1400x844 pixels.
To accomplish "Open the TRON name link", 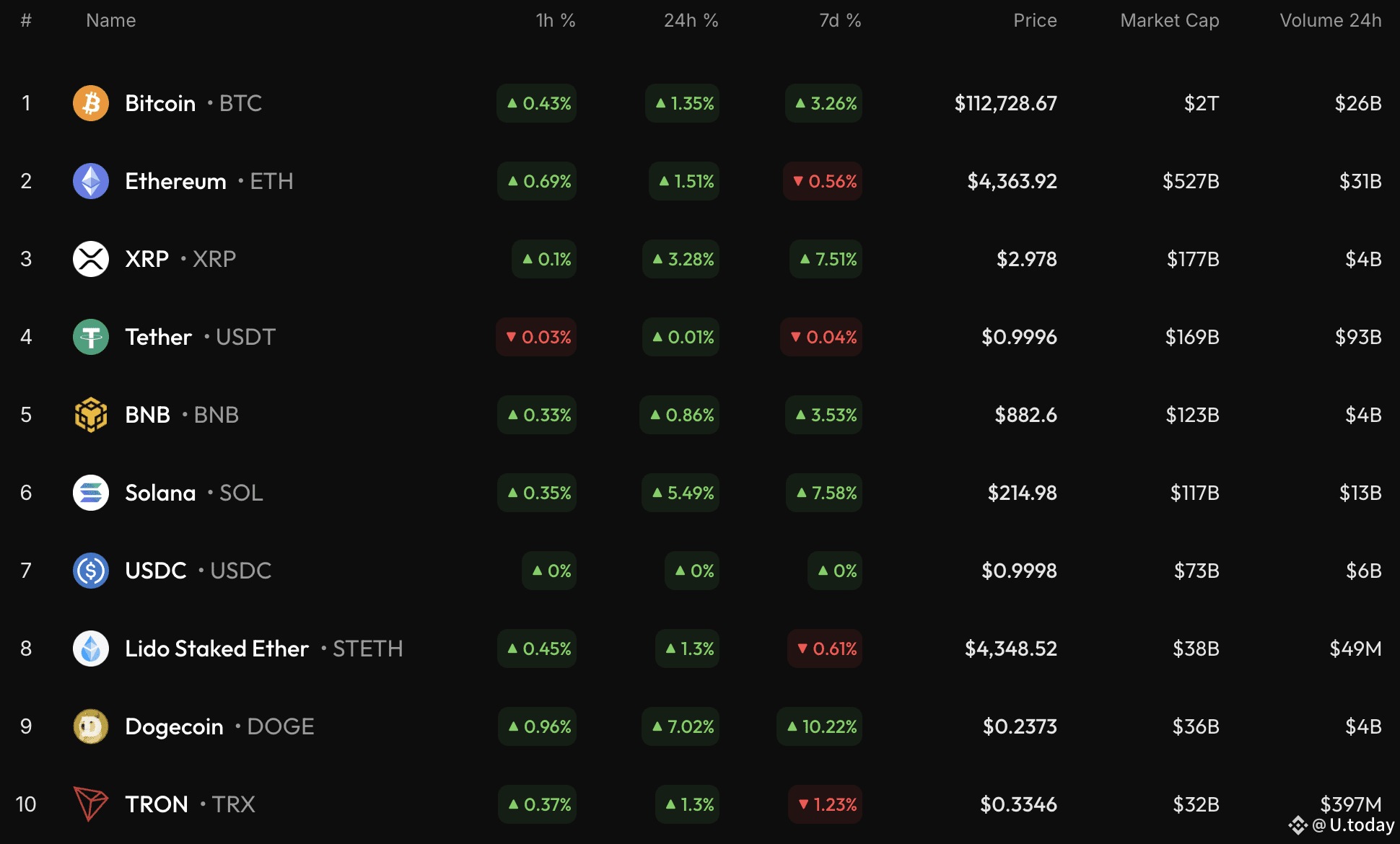I will click(x=157, y=804).
